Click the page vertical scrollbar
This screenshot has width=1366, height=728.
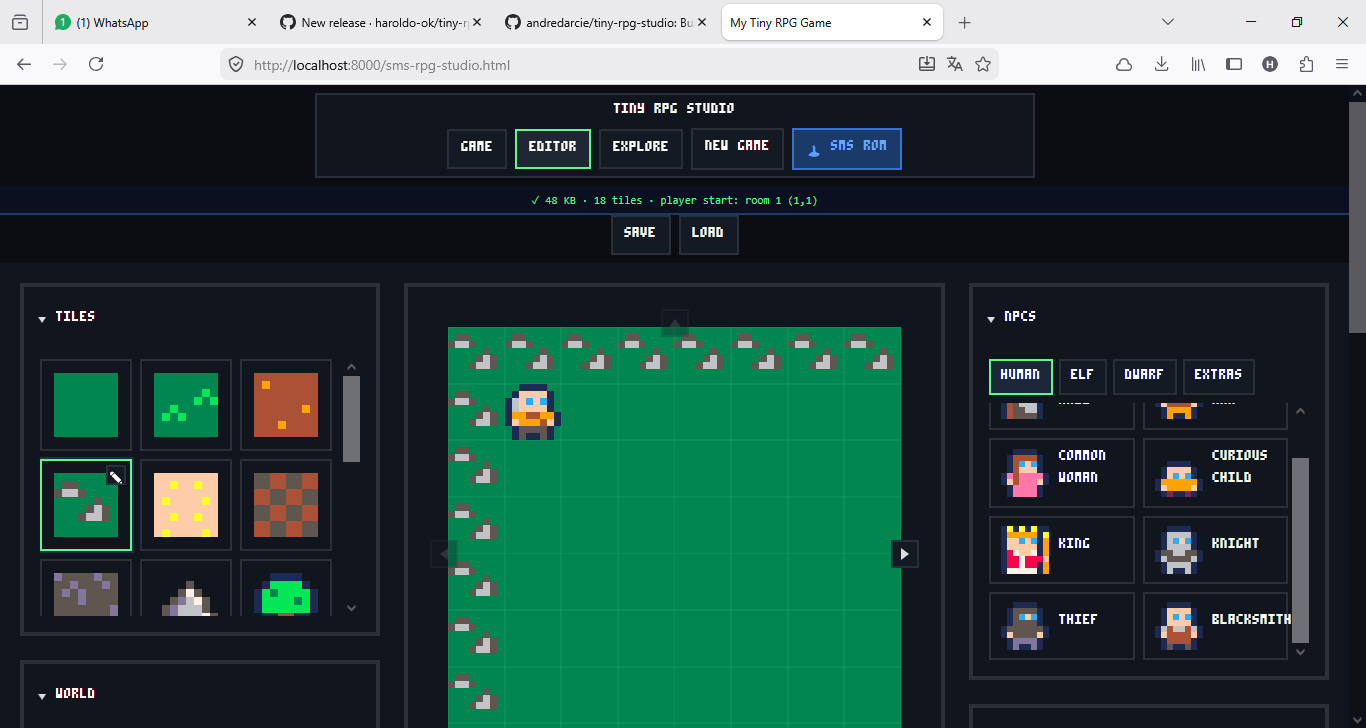pos(1357,217)
